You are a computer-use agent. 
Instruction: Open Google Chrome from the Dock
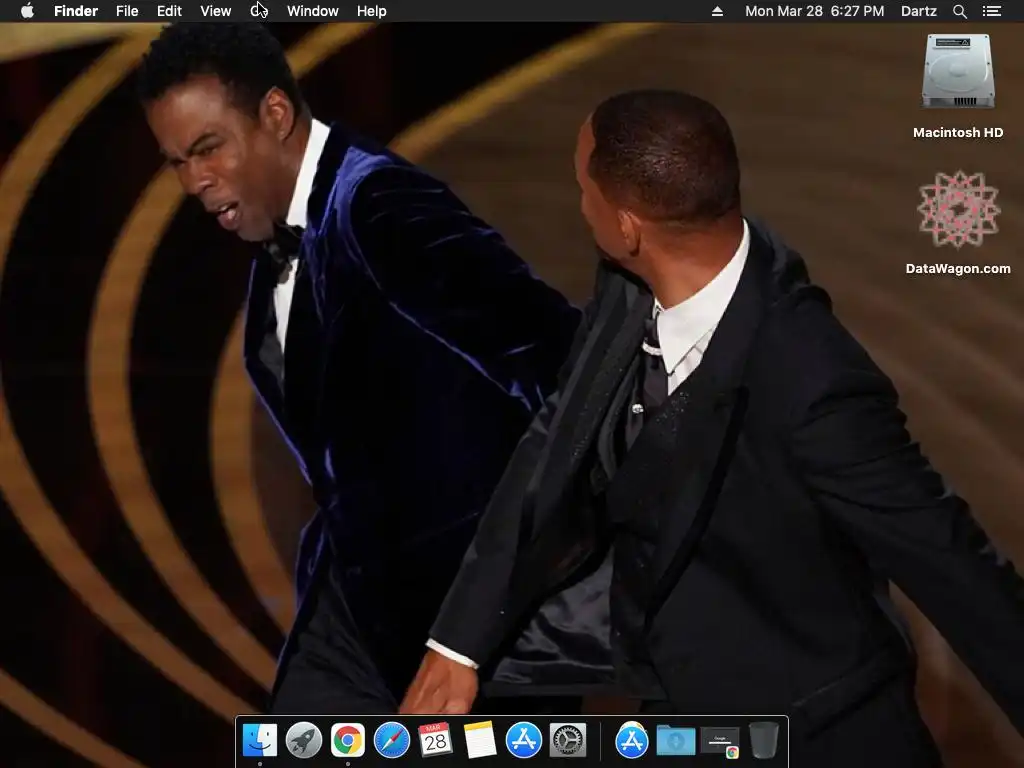(347, 741)
